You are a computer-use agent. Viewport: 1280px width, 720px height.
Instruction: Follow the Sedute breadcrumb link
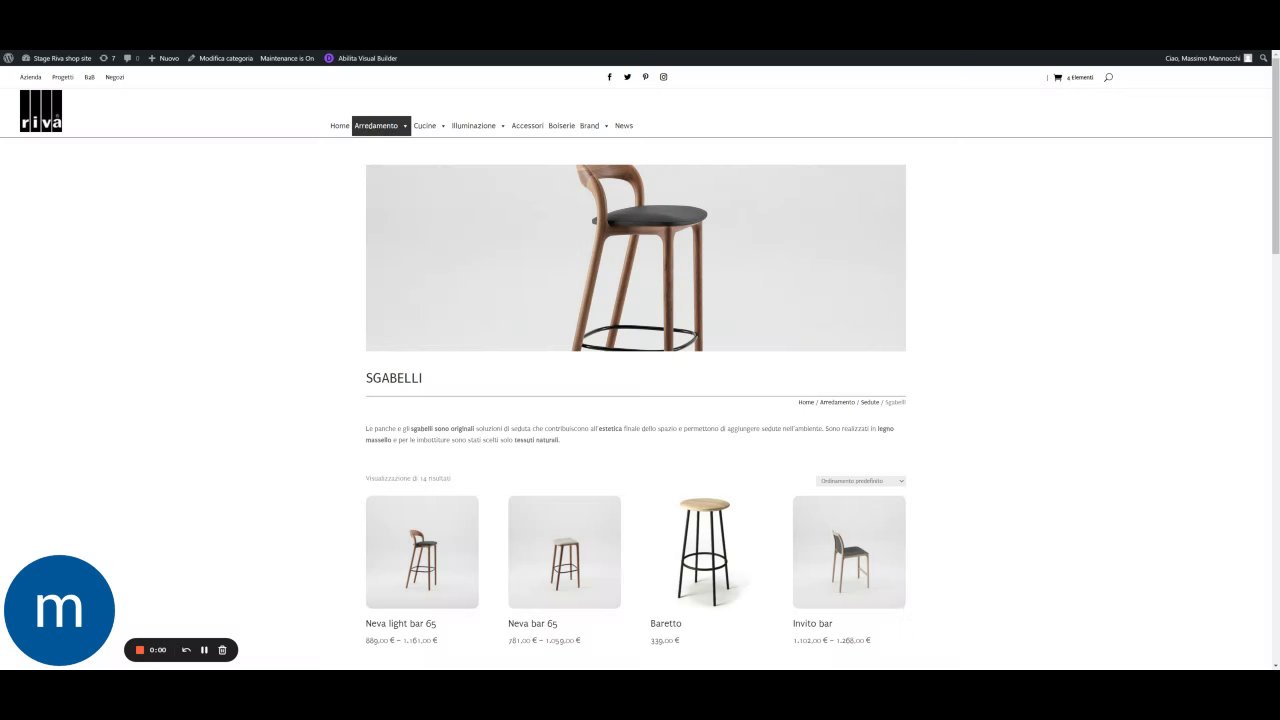[870, 402]
